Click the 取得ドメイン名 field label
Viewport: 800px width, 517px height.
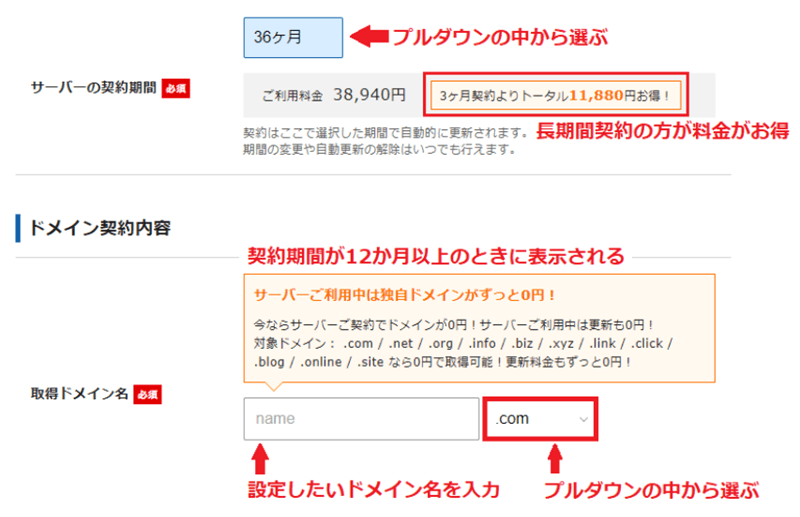pyautogui.click(x=79, y=394)
